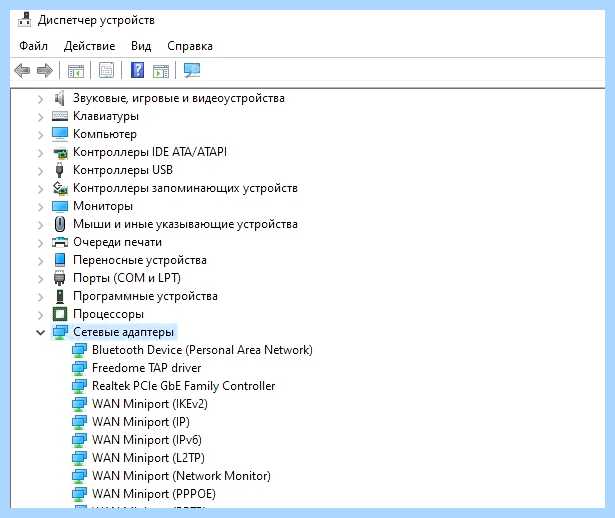Expand the Процессоры category

coord(40,315)
